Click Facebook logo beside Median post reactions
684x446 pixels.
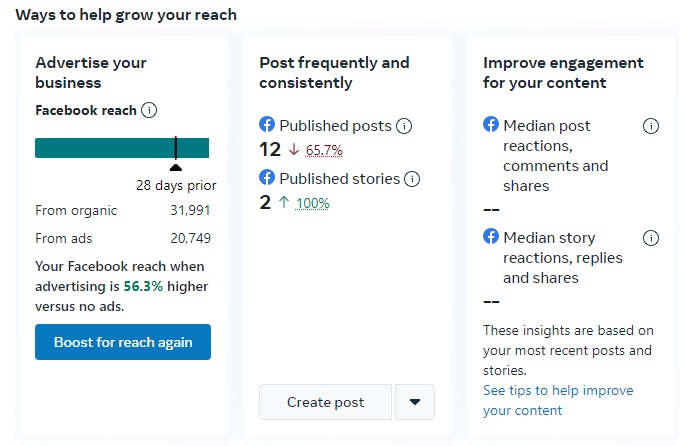point(491,125)
